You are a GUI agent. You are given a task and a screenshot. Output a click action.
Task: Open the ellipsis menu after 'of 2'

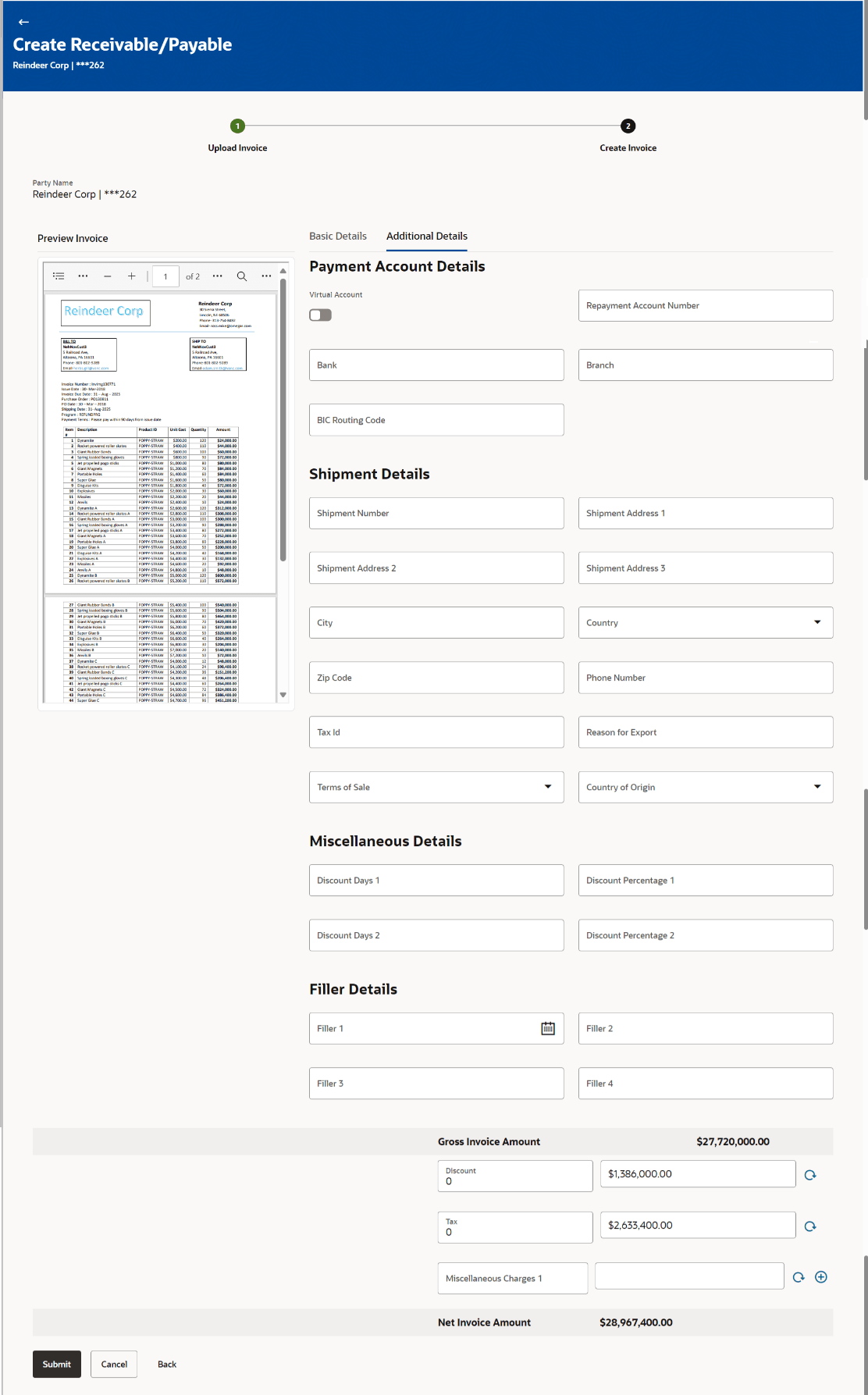(217, 276)
